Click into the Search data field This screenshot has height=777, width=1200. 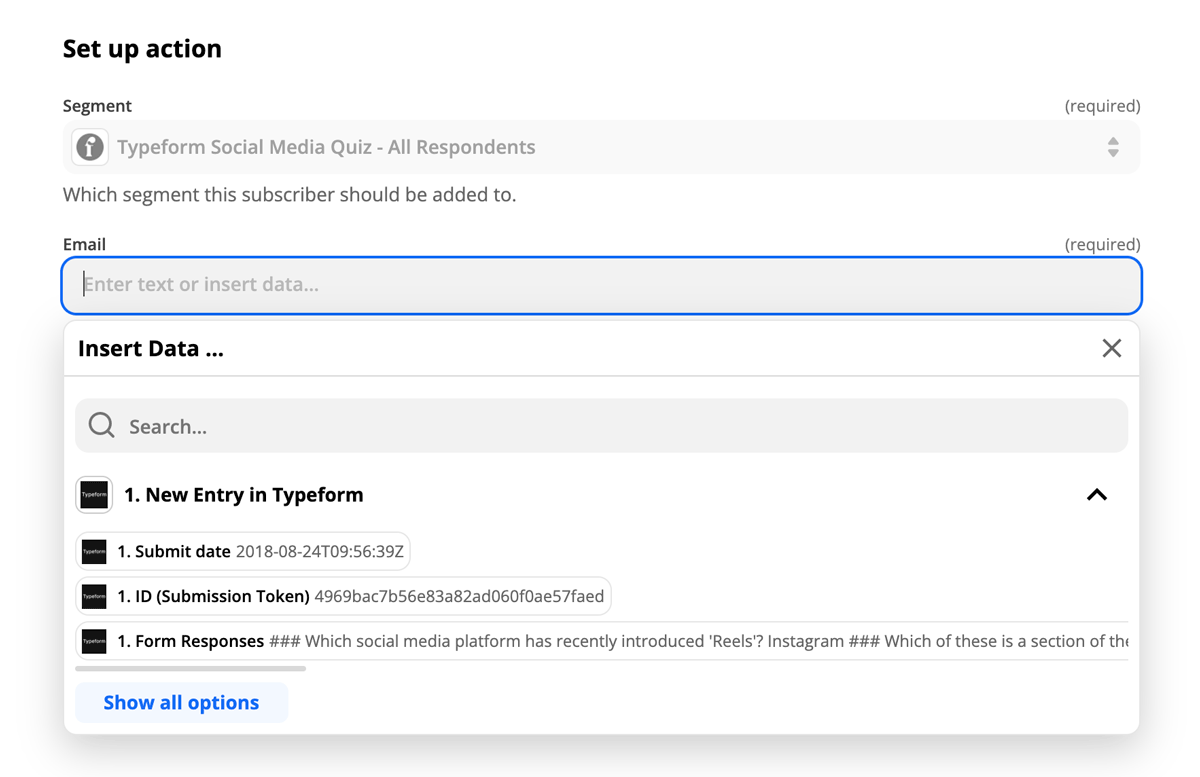pyautogui.click(x=600, y=426)
